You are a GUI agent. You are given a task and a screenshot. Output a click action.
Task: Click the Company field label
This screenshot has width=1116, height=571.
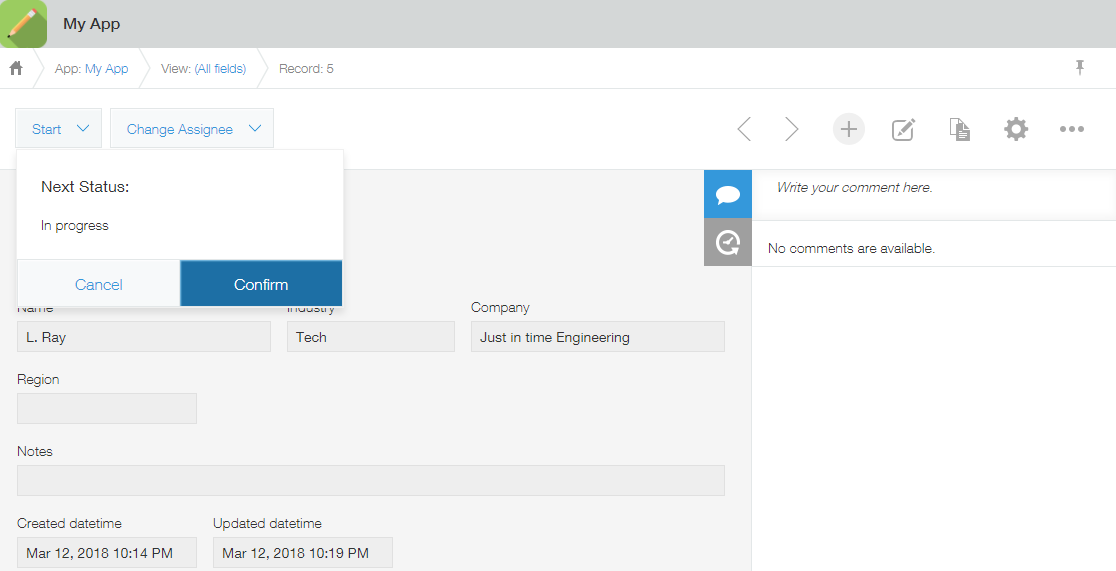tap(500, 308)
